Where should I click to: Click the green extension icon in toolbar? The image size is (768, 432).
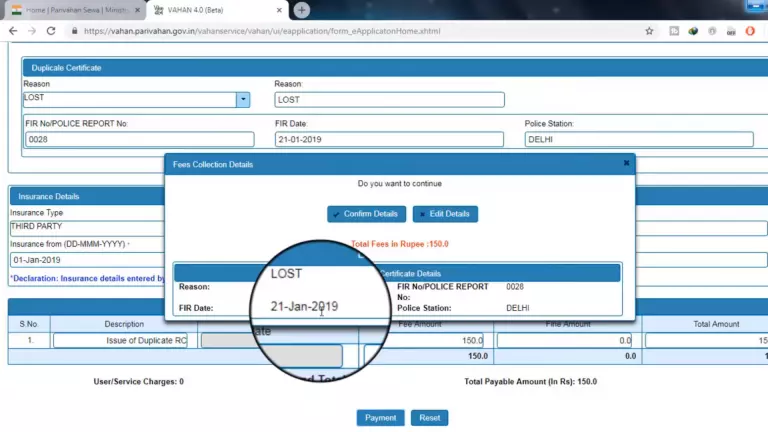coord(691,31)
